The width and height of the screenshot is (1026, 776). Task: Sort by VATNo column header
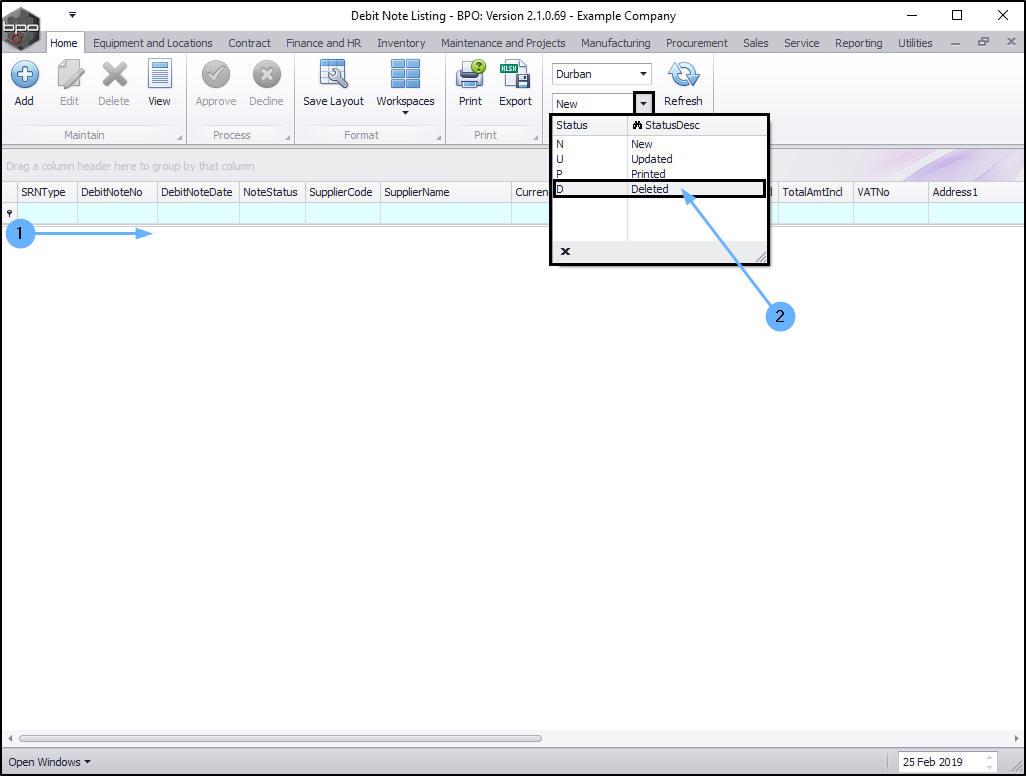click(891, 192)
